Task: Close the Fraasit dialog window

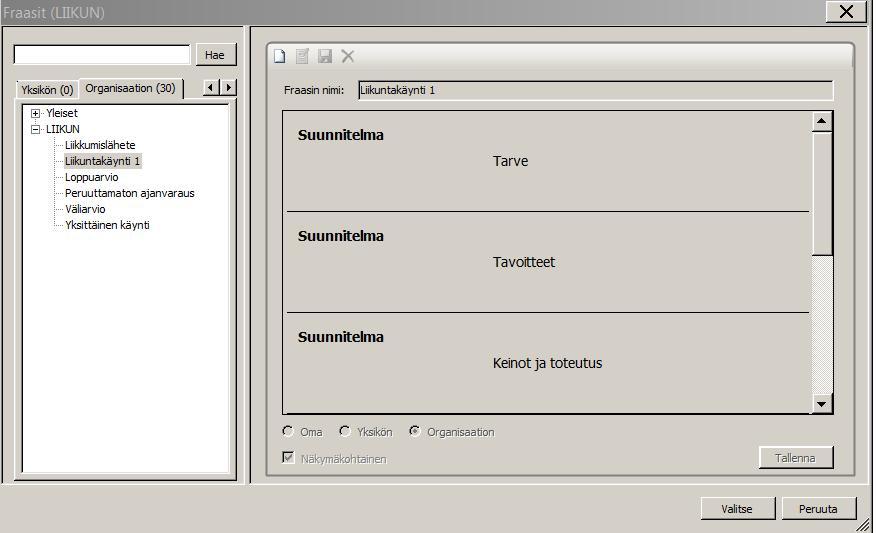Action: pyautogui.click(x=846, y=12)
